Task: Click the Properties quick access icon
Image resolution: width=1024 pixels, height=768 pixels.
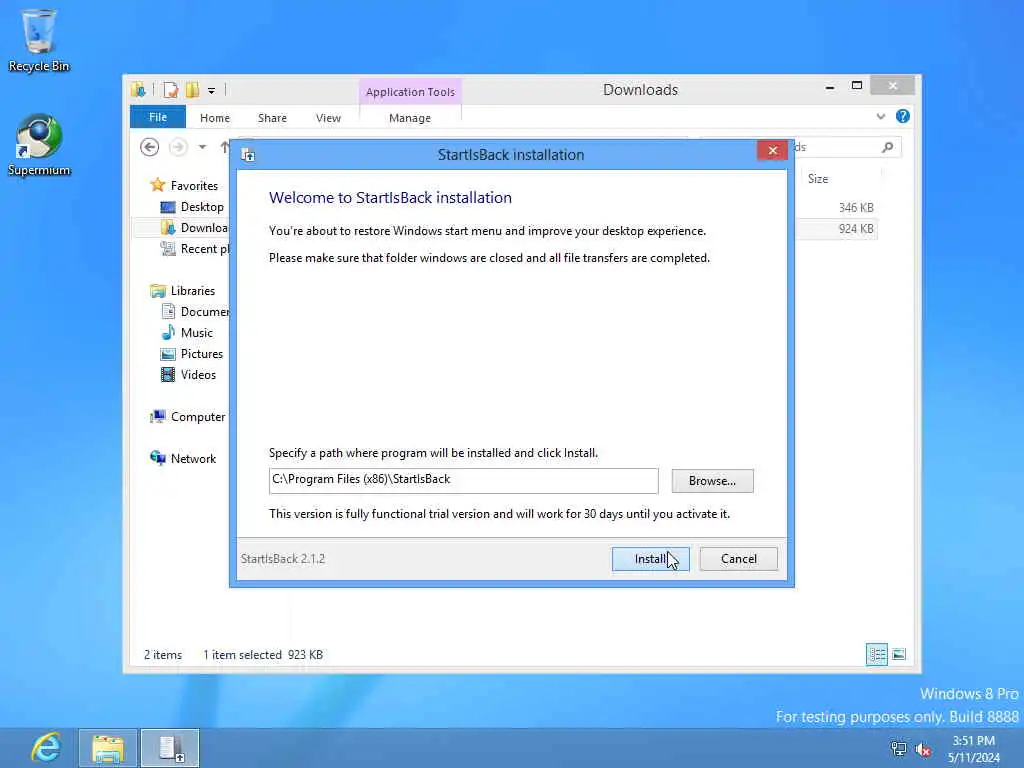Action: (x=170, y=90)
